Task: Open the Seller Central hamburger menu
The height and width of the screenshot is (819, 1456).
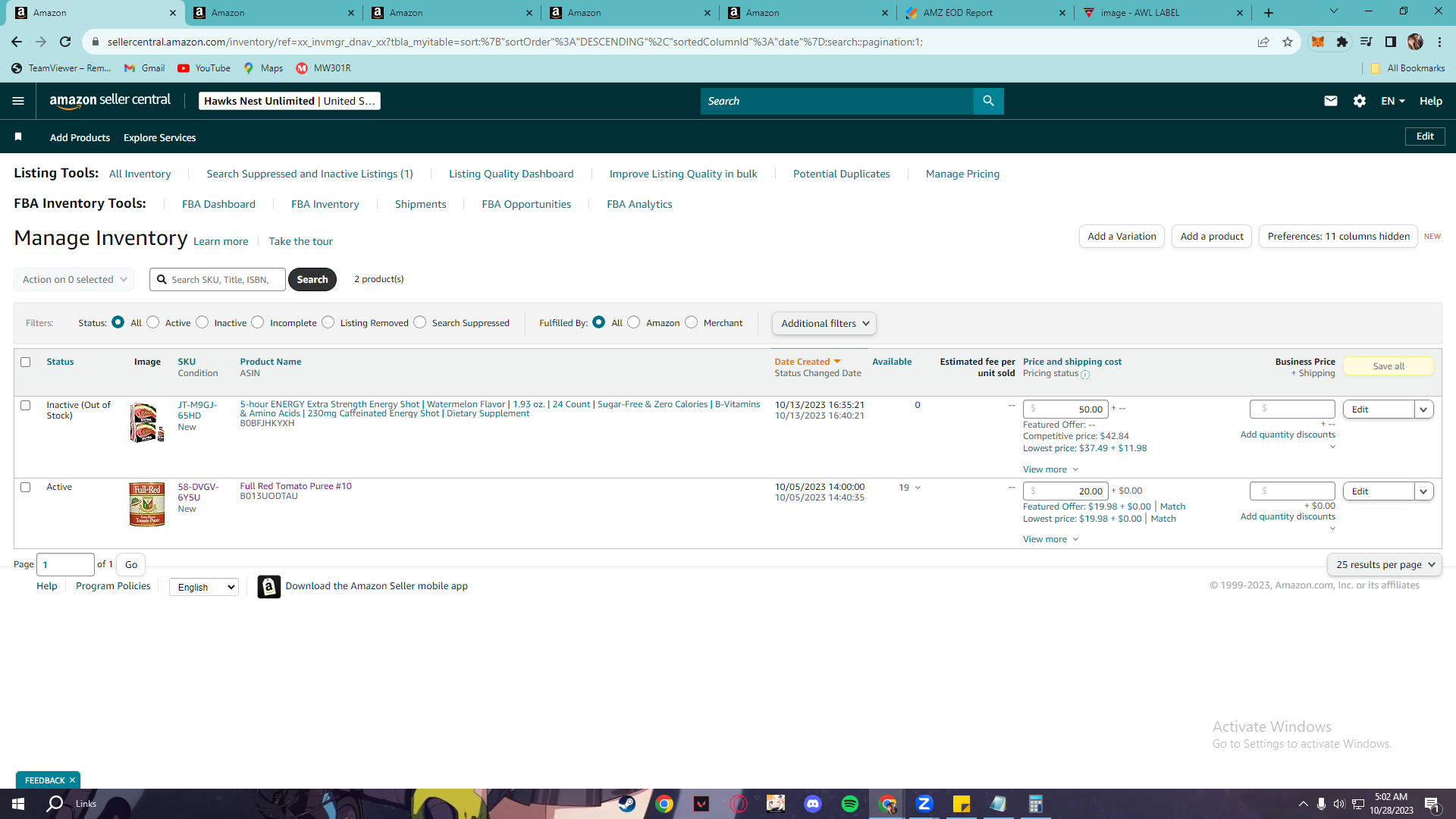Action: tap(18, 101)
